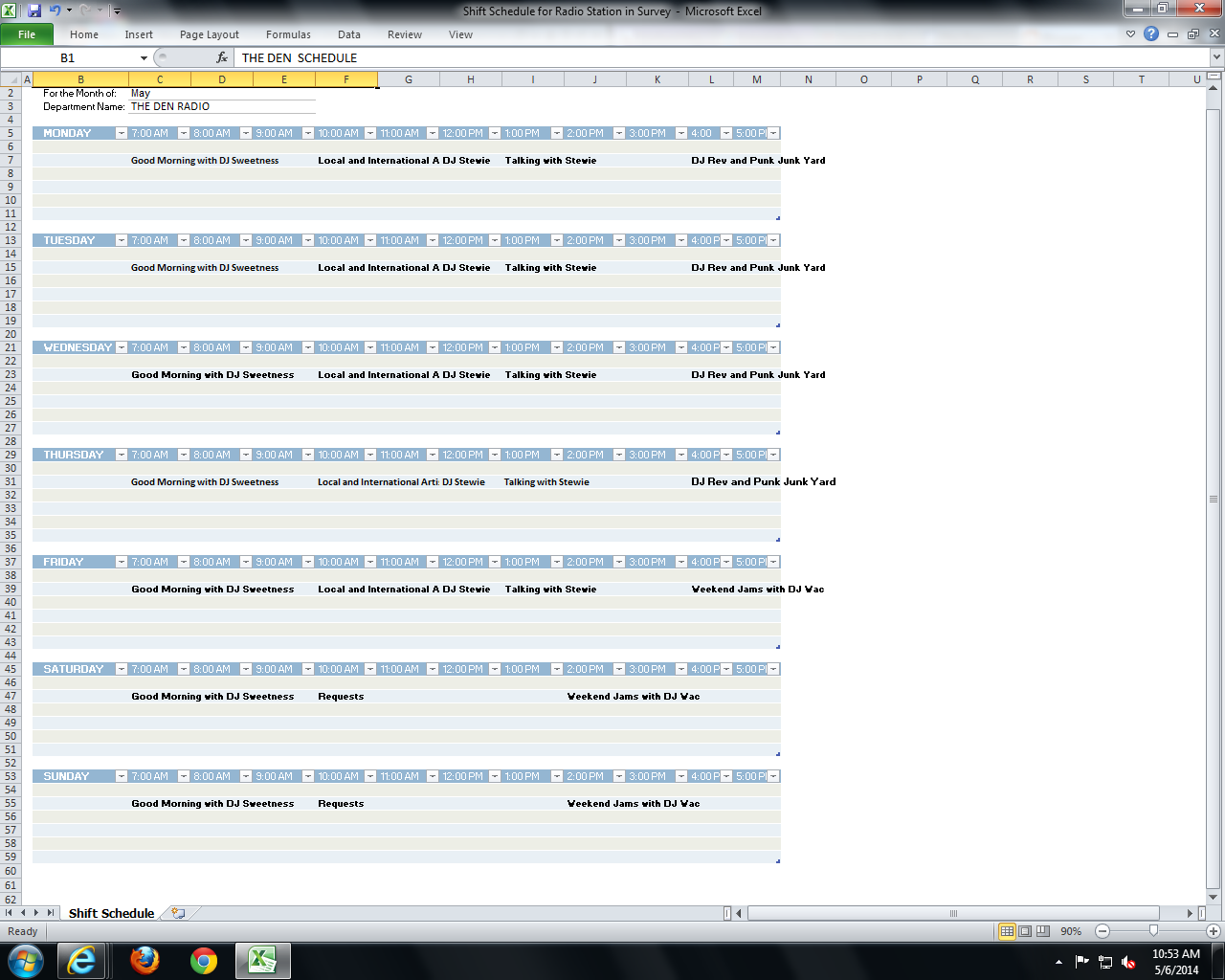Click the Microsoft Excel Help question mark

click(1151, 33)
